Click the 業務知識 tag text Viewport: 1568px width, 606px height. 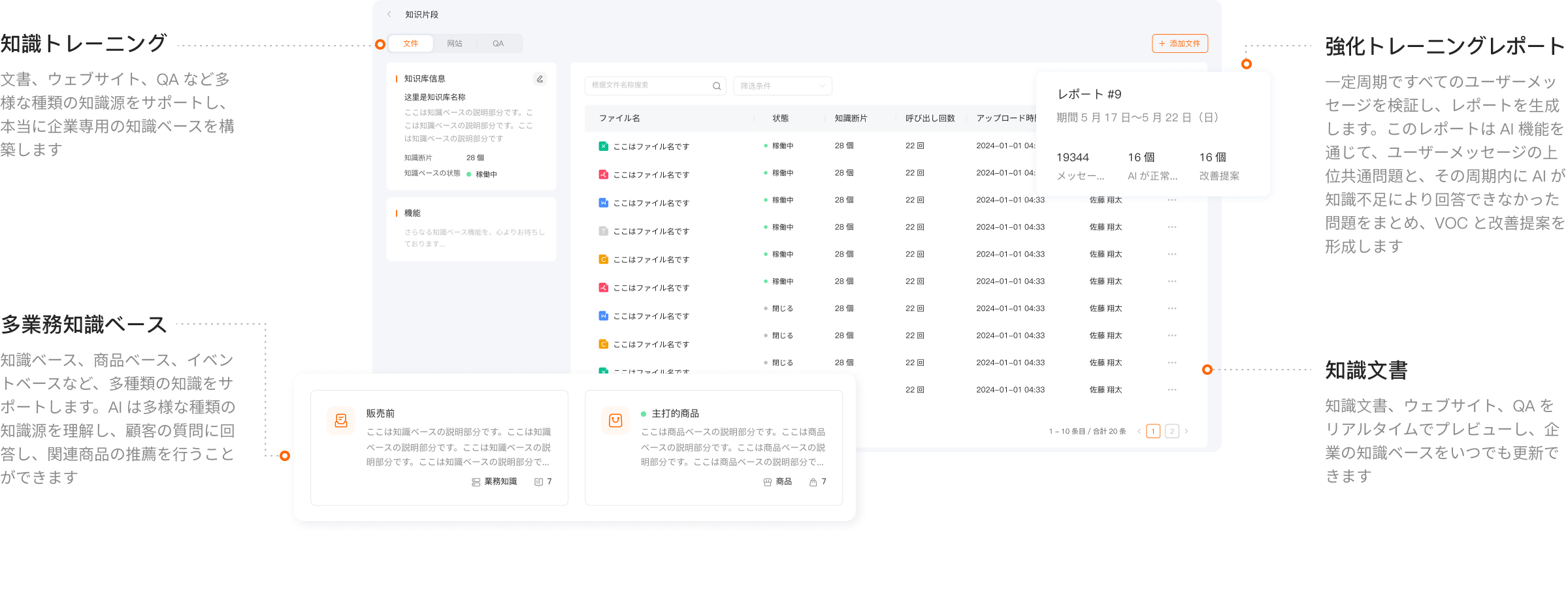(500, 481)
